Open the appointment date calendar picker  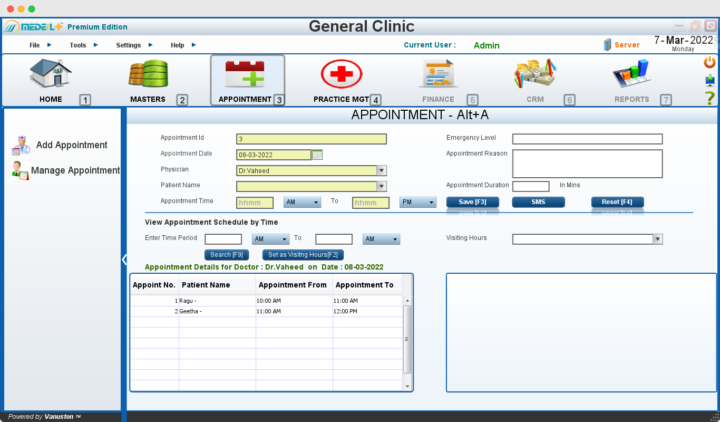317,155
